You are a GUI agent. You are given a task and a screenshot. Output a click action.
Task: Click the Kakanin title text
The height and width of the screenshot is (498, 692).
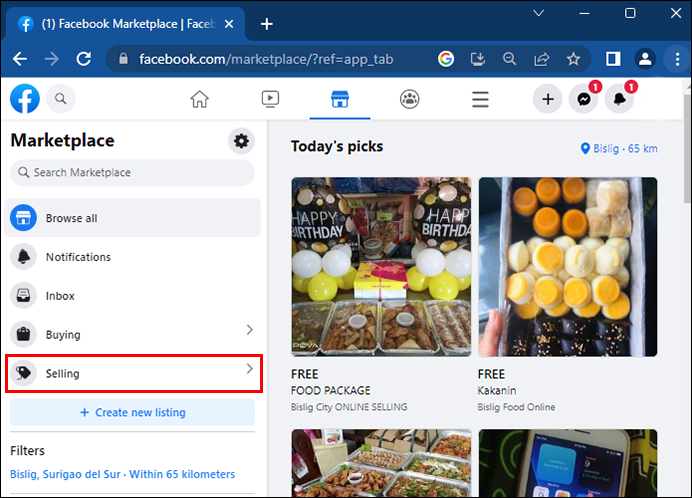pyautogui.click(x=497, y=391)
